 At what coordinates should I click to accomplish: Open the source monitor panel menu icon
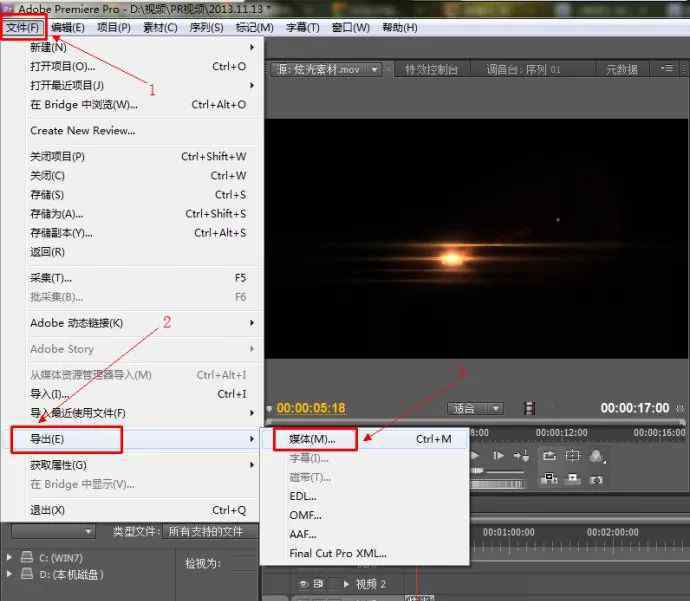coord(668,68)
